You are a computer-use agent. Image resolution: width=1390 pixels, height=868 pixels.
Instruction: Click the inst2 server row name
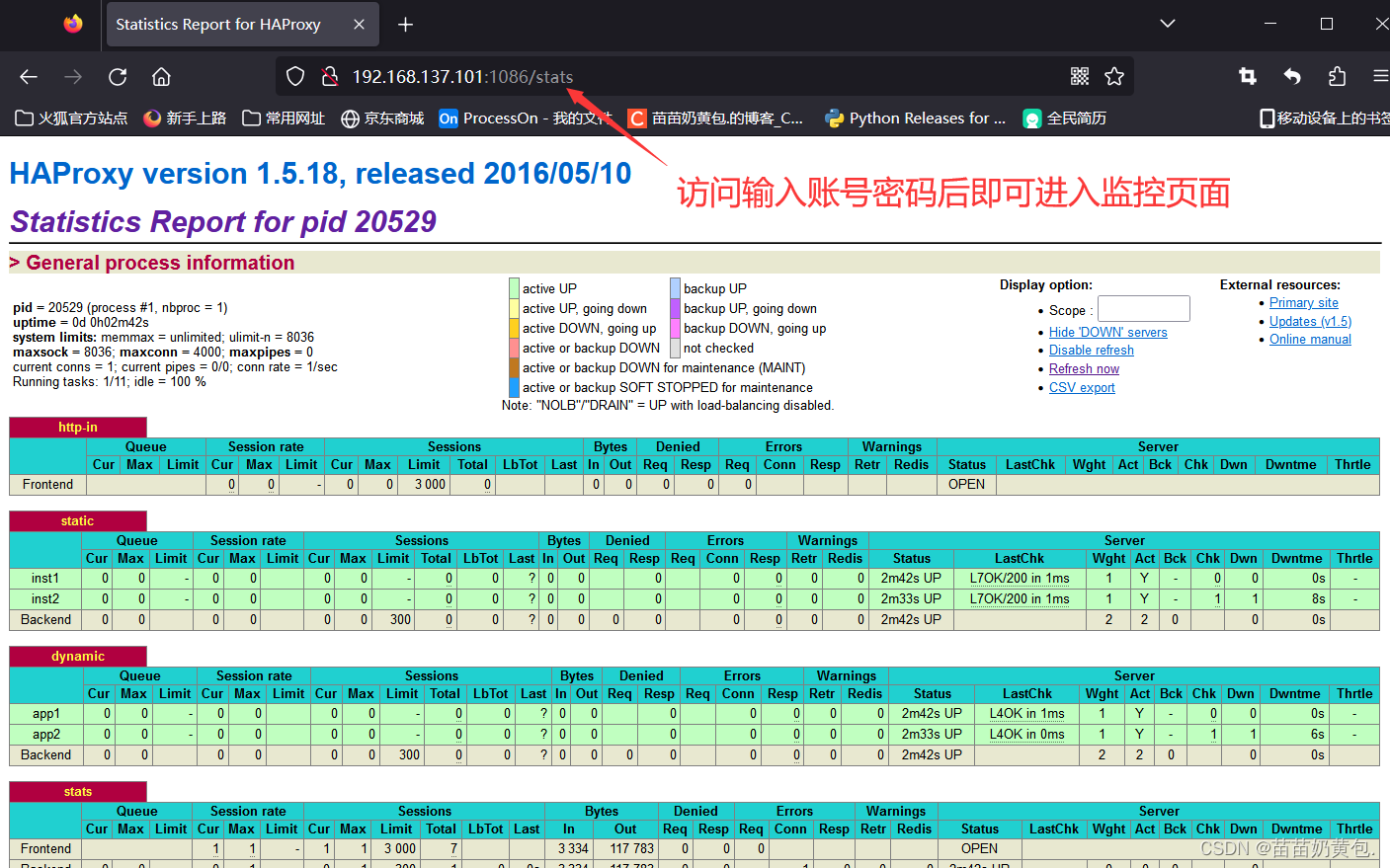45,599
